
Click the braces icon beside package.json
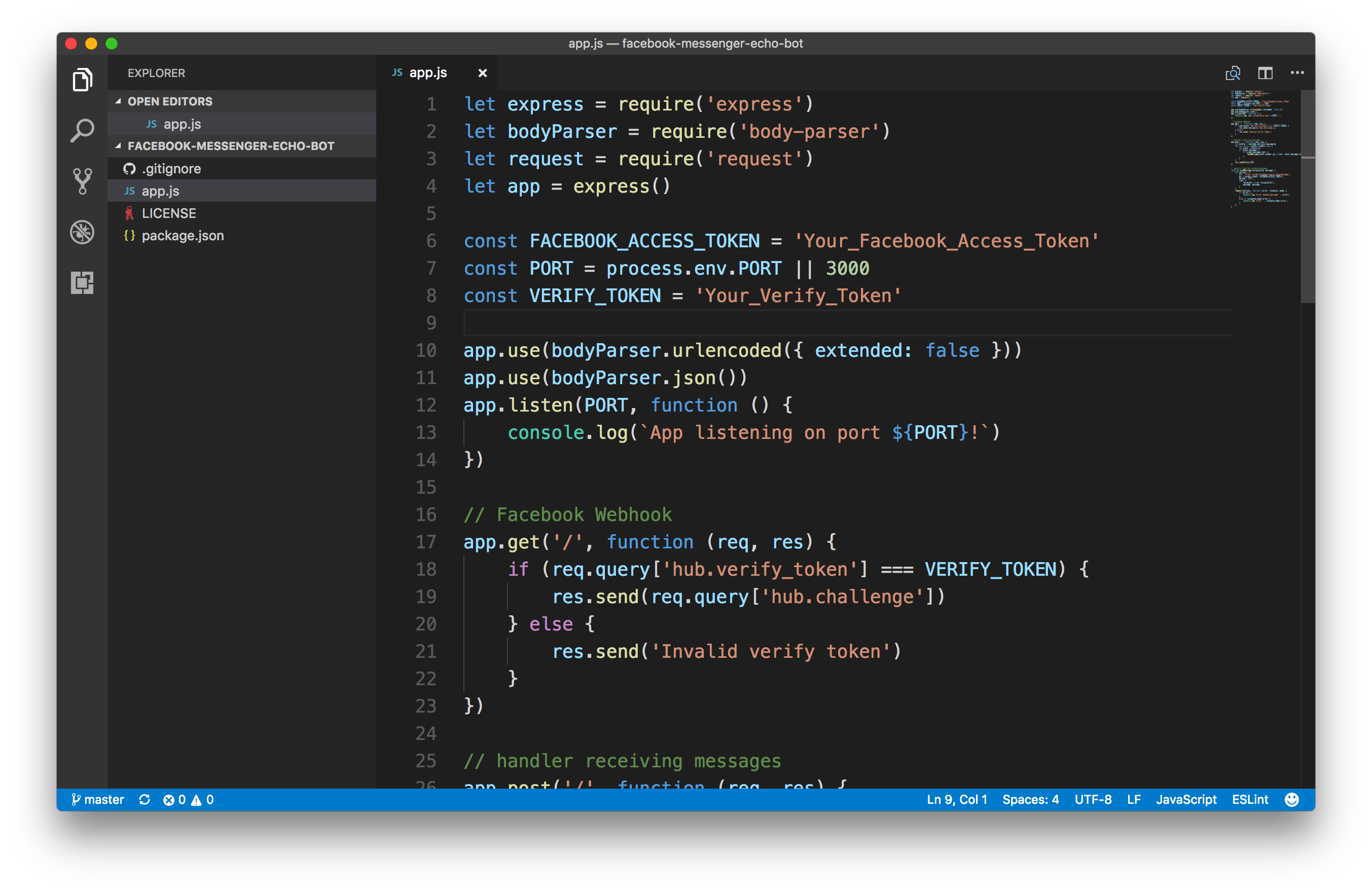[130, 236]
